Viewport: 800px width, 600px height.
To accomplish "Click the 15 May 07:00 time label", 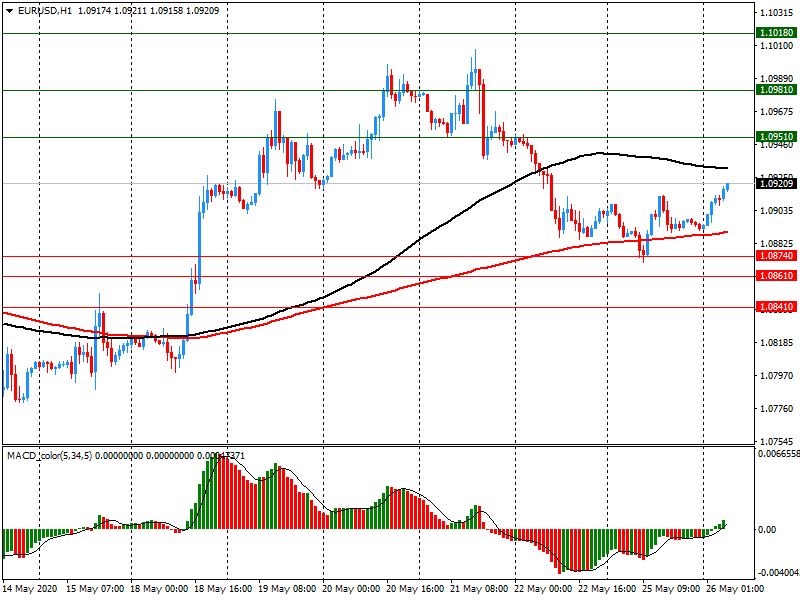I will (95, 589).
